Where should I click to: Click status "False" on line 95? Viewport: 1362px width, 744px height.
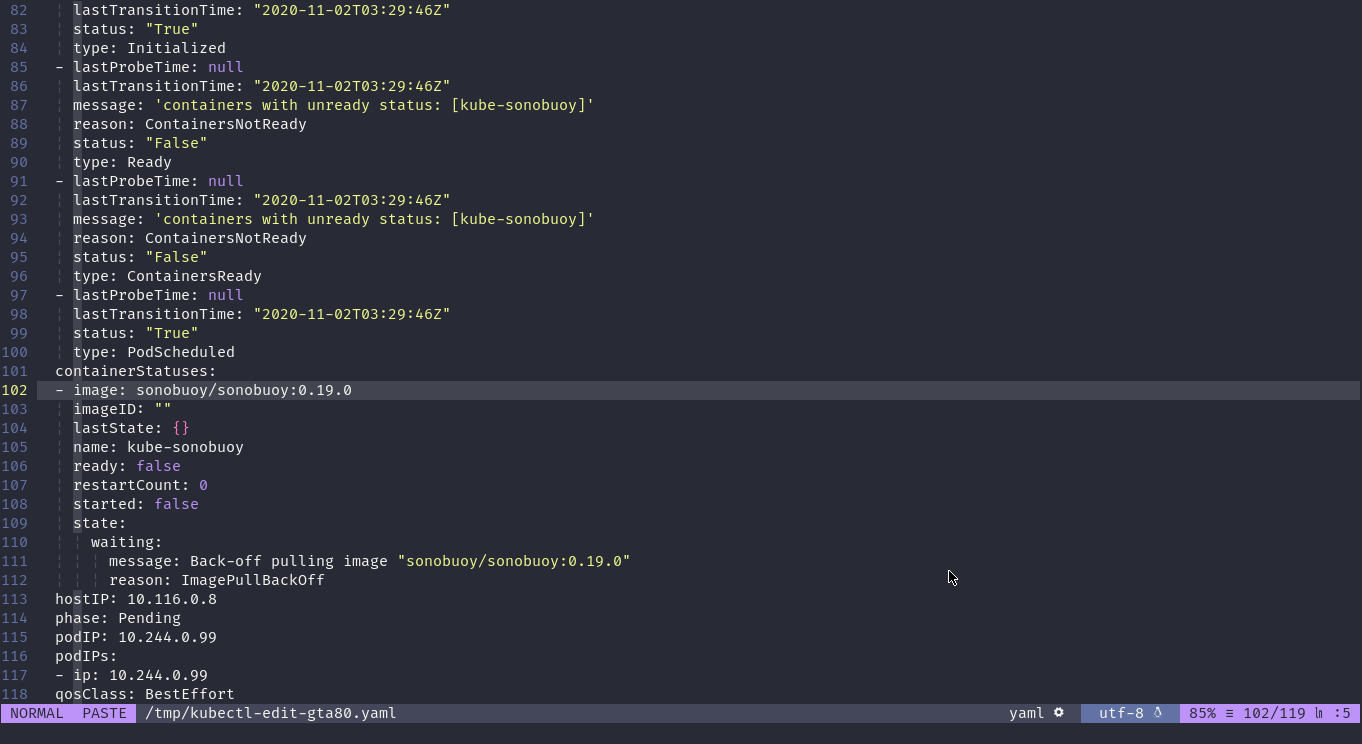[176, 257]
